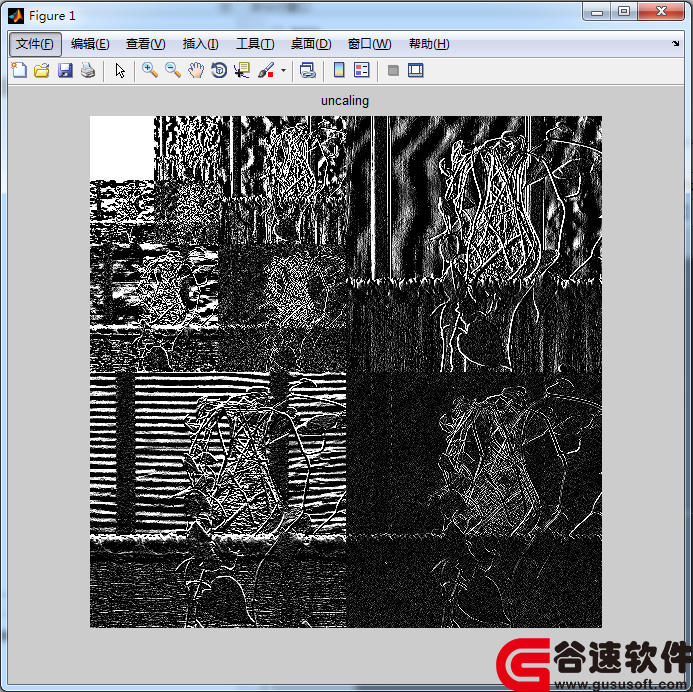Open the 编辑(E) menu

(x=90, y=44)
